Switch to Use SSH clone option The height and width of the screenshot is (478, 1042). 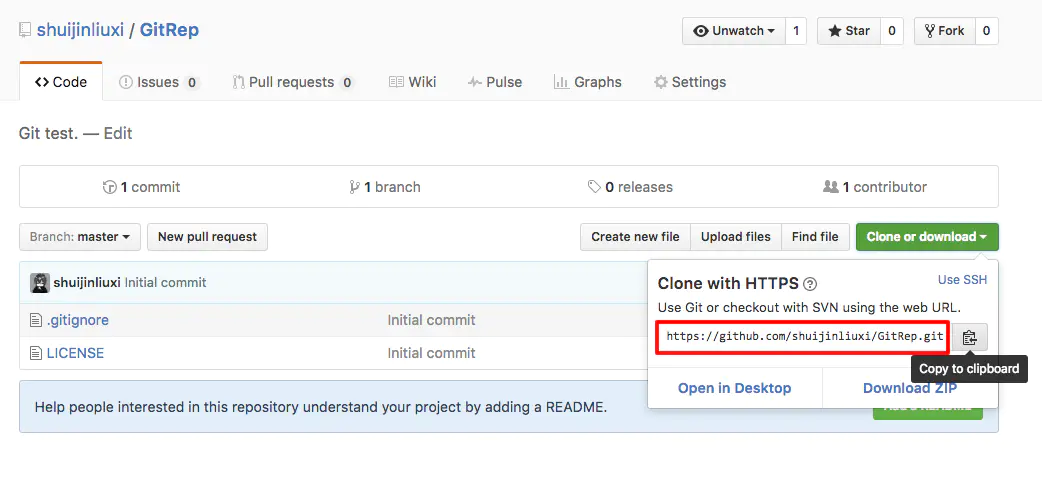pyautogui.click(x=962, y=280)
